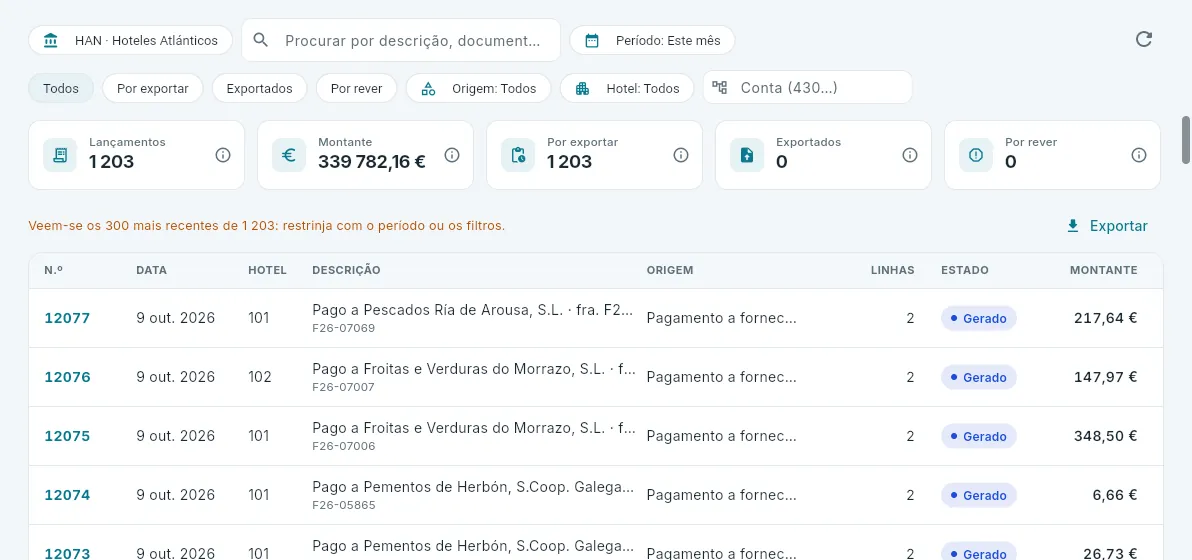Viewport: 1192px width, 560px height.
Task: Click the orange 300 mais recentes notice
Action: (267, 226)
